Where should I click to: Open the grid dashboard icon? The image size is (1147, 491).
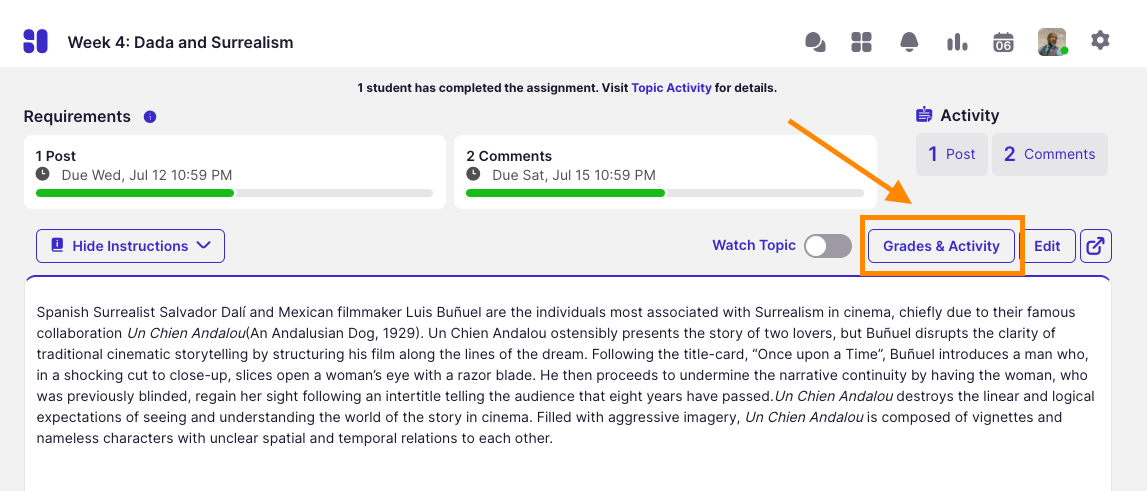point(861,42)
